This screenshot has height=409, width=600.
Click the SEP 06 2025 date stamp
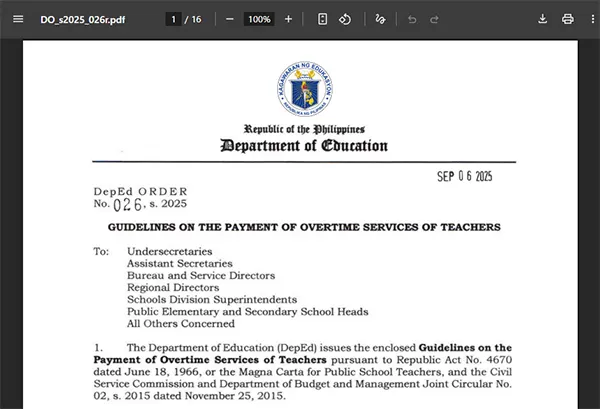(465, 176)
